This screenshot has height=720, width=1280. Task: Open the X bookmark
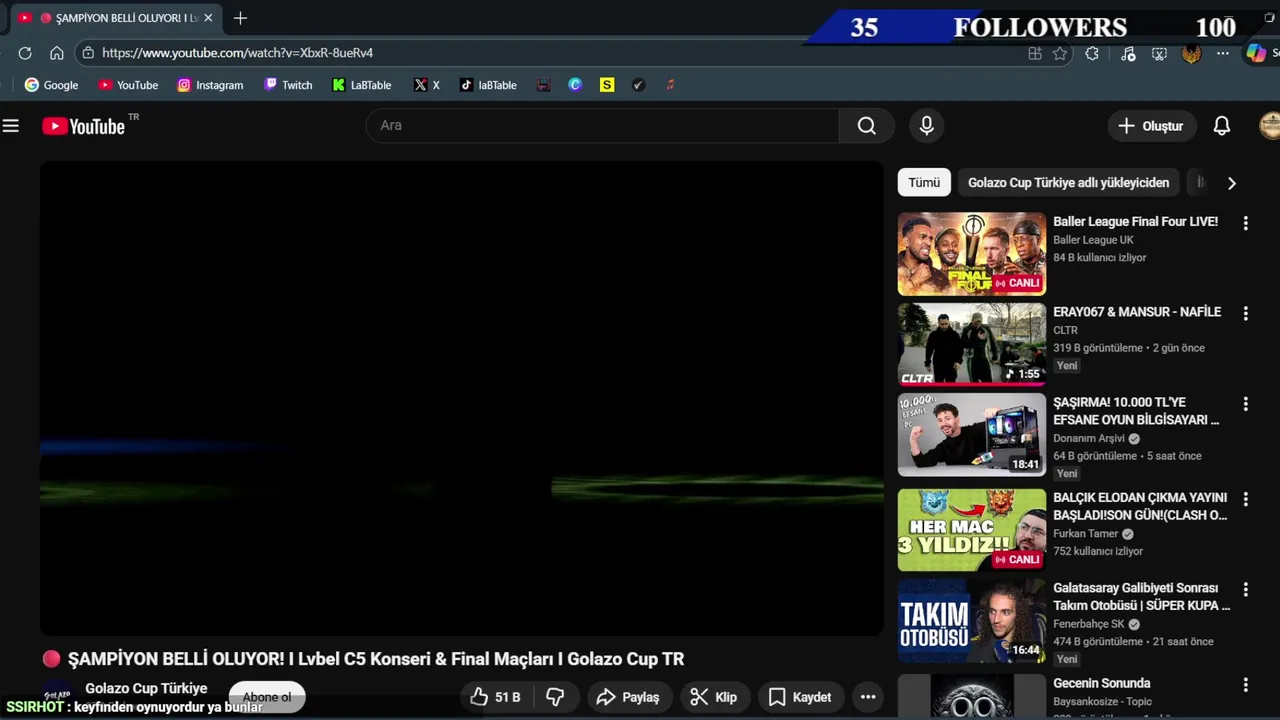click(x=427, y=85)
